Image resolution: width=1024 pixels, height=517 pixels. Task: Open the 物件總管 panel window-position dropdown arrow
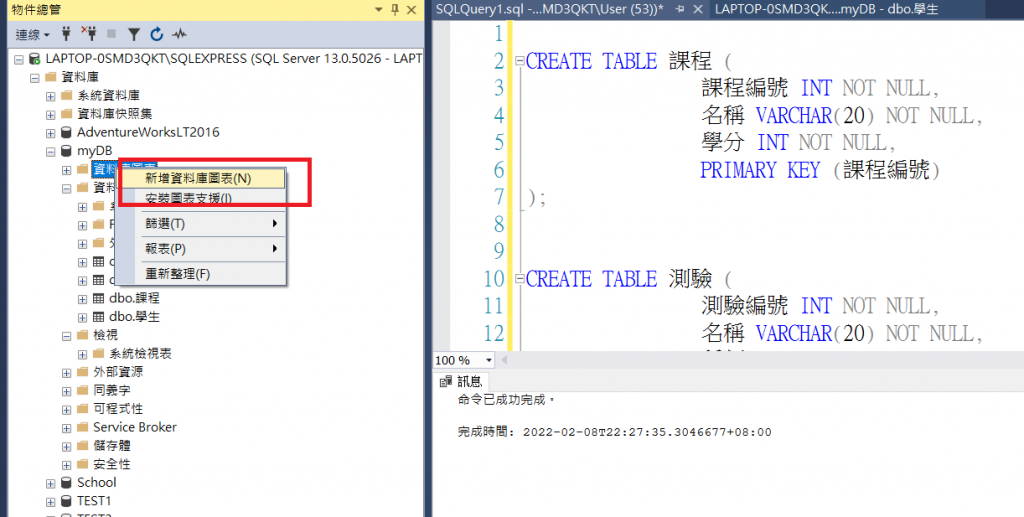coord(378,10)
